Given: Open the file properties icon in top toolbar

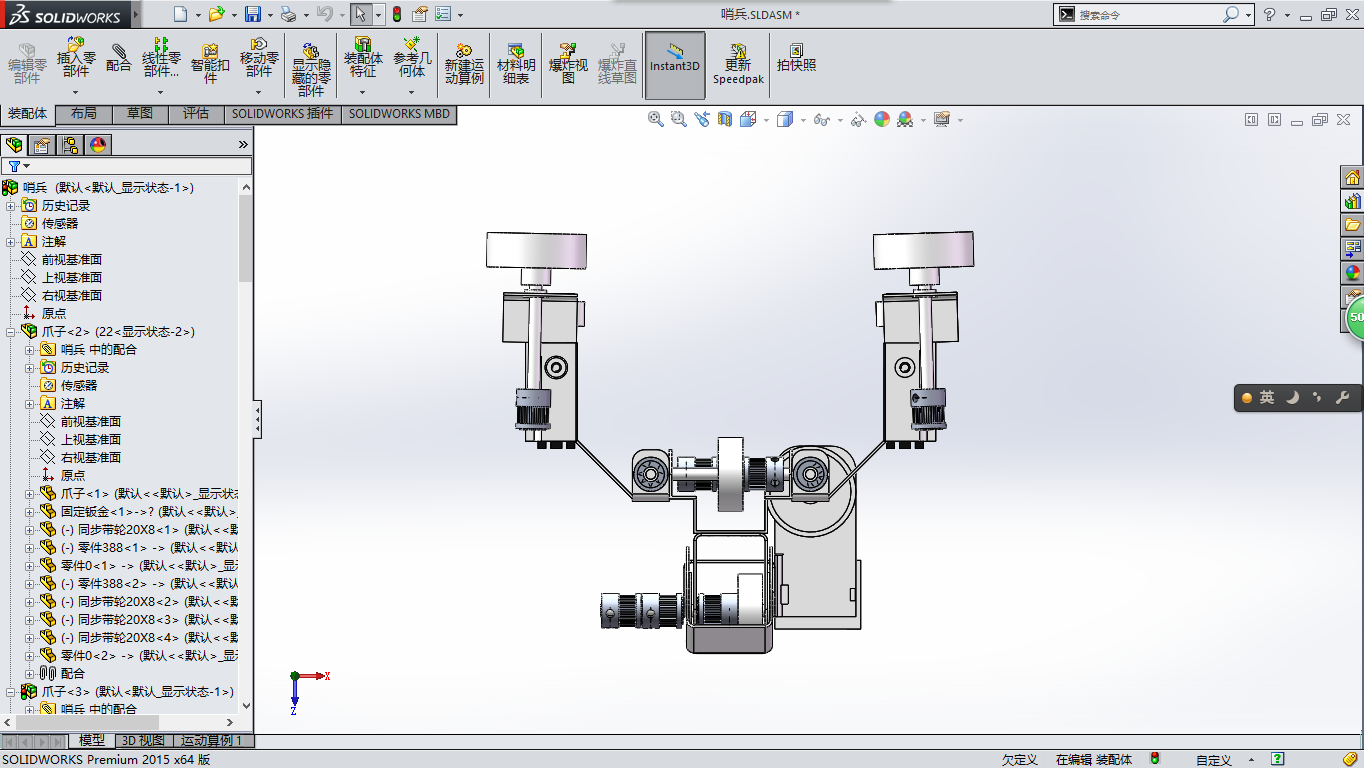Looking at the screenshot, I should click(x=420, y=14).
